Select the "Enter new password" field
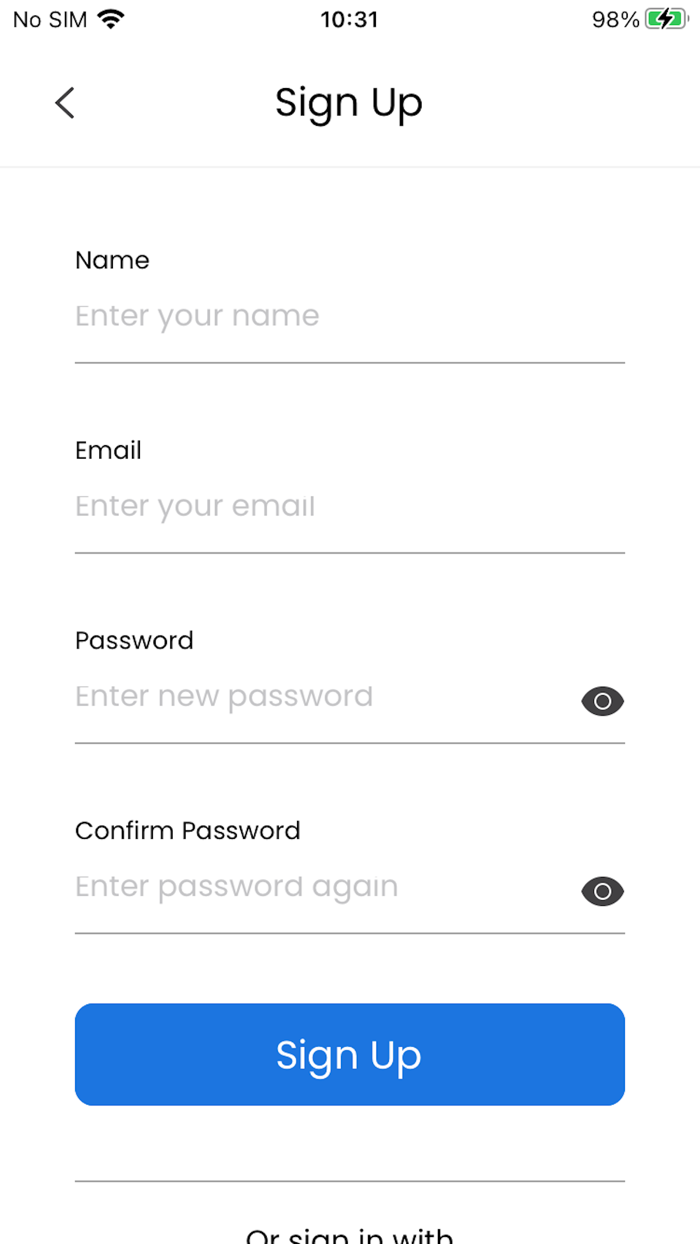The width and height of the screenshot is (700, 1244). click(320, 696)
